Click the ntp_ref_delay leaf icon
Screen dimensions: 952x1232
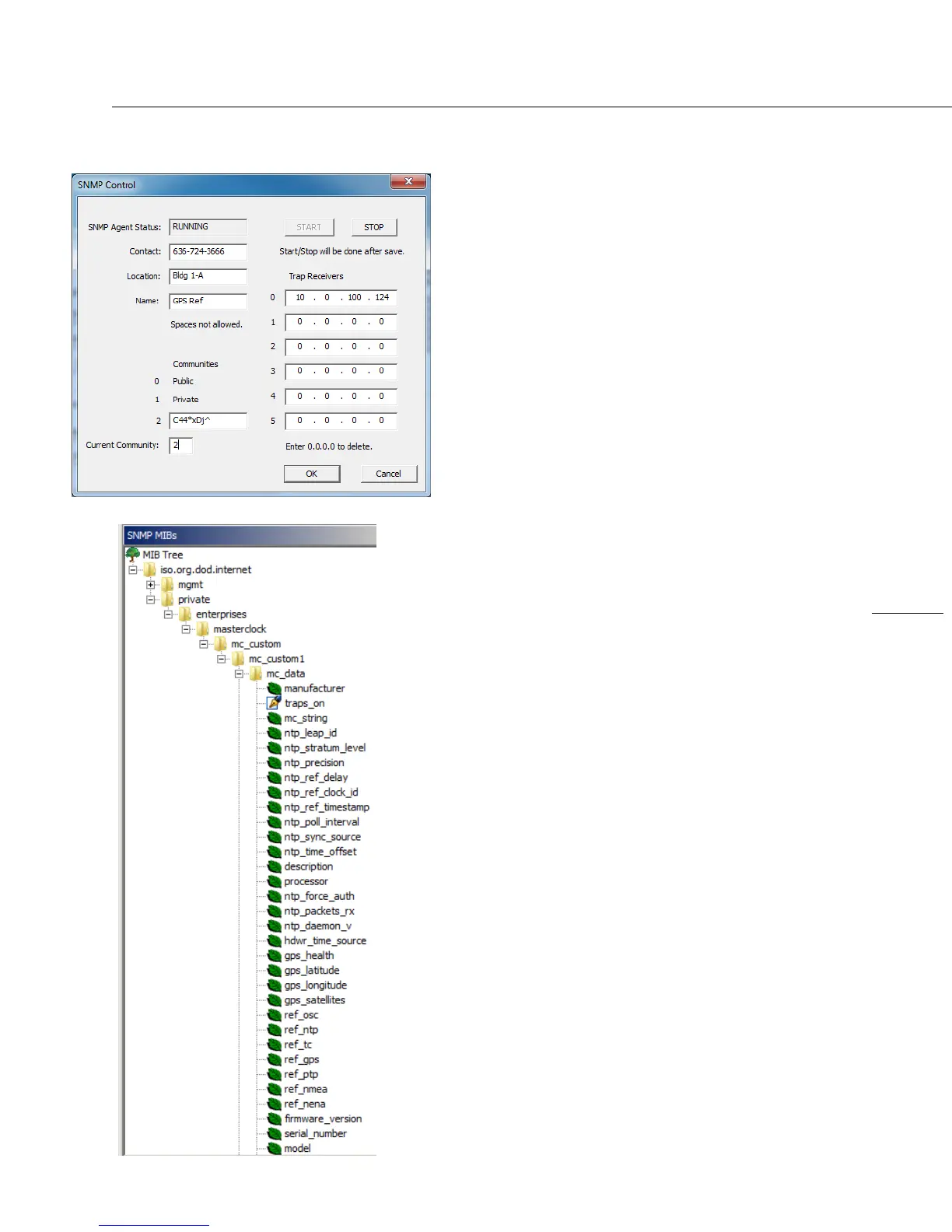[274, 777]
